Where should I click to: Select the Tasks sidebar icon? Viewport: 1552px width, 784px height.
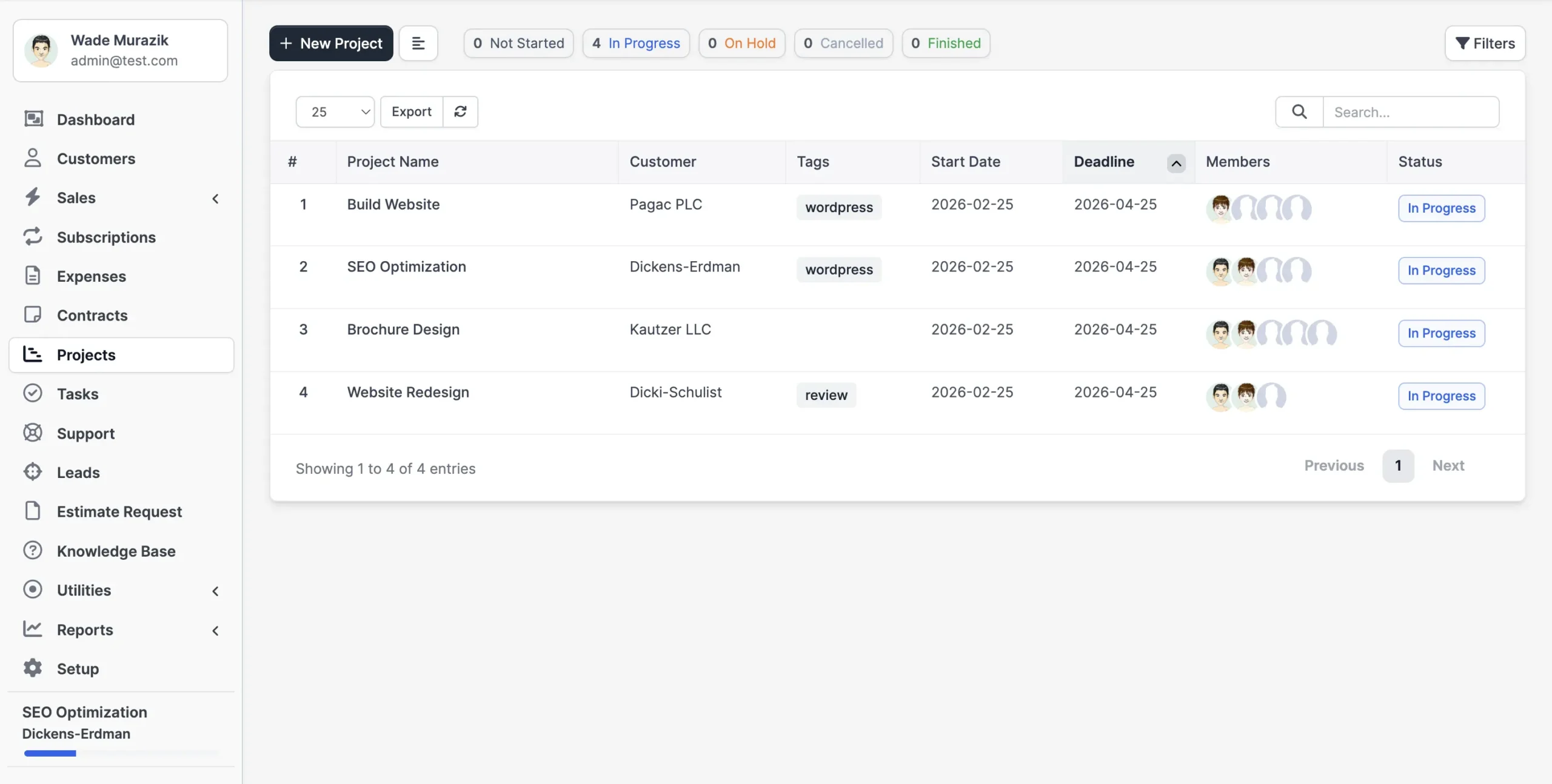tap(33, 393)
